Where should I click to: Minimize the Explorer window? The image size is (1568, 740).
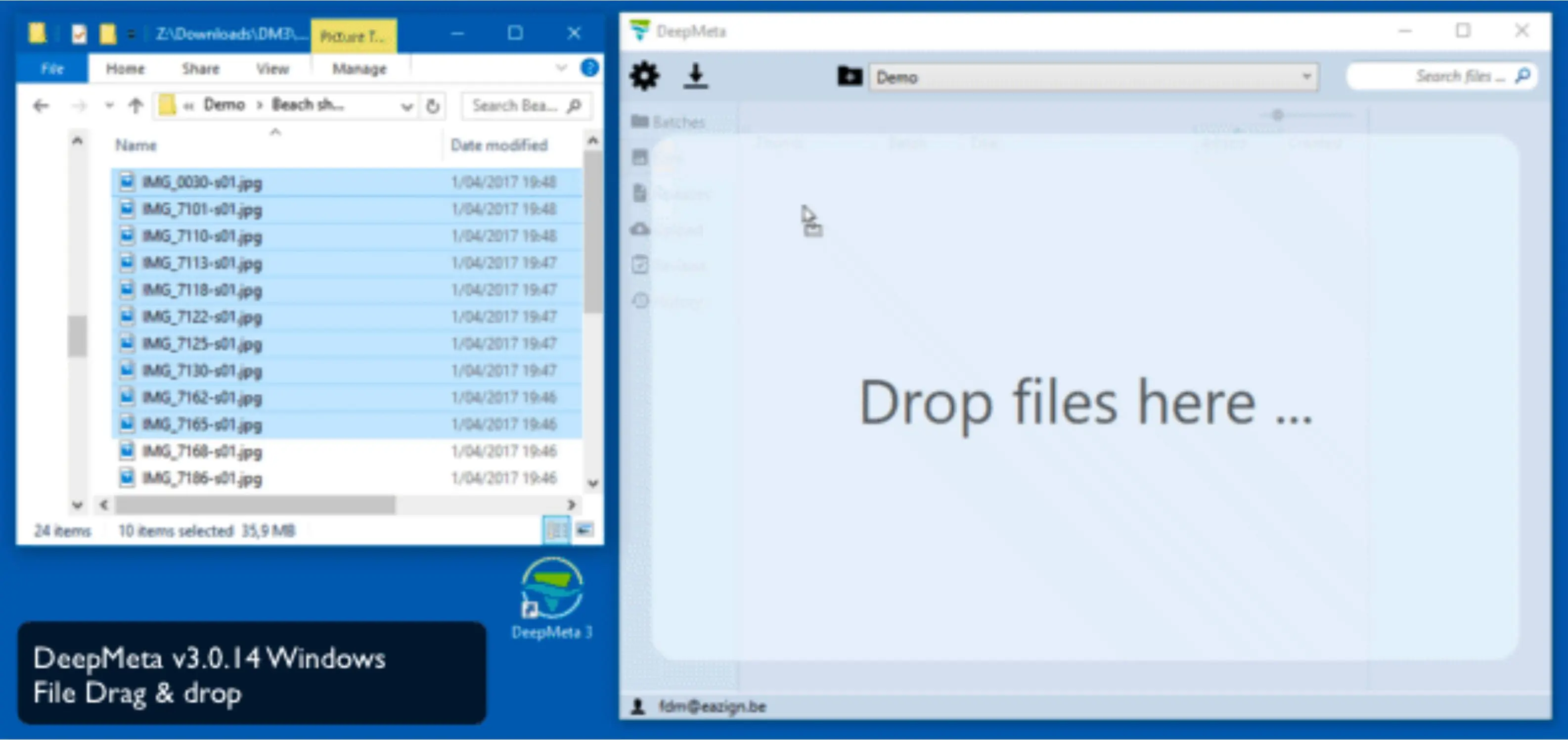pyautogui.click(x=458, y=34)
